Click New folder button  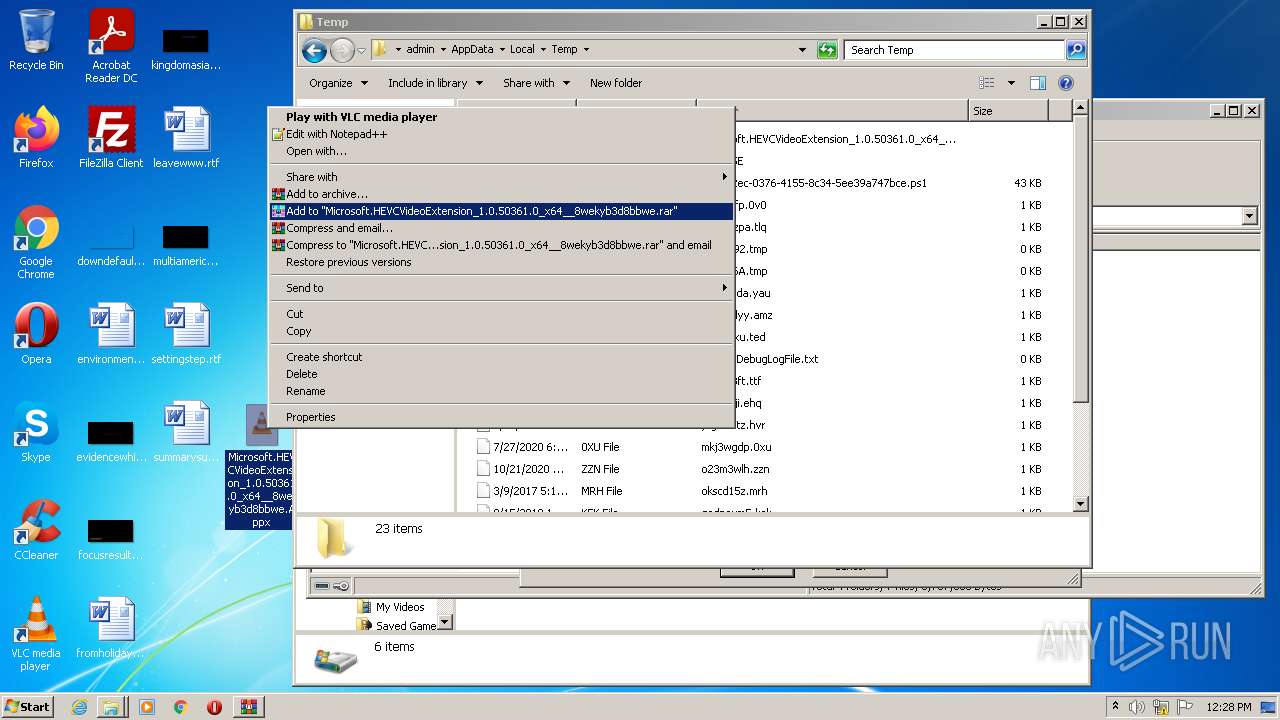click(616, 83)
